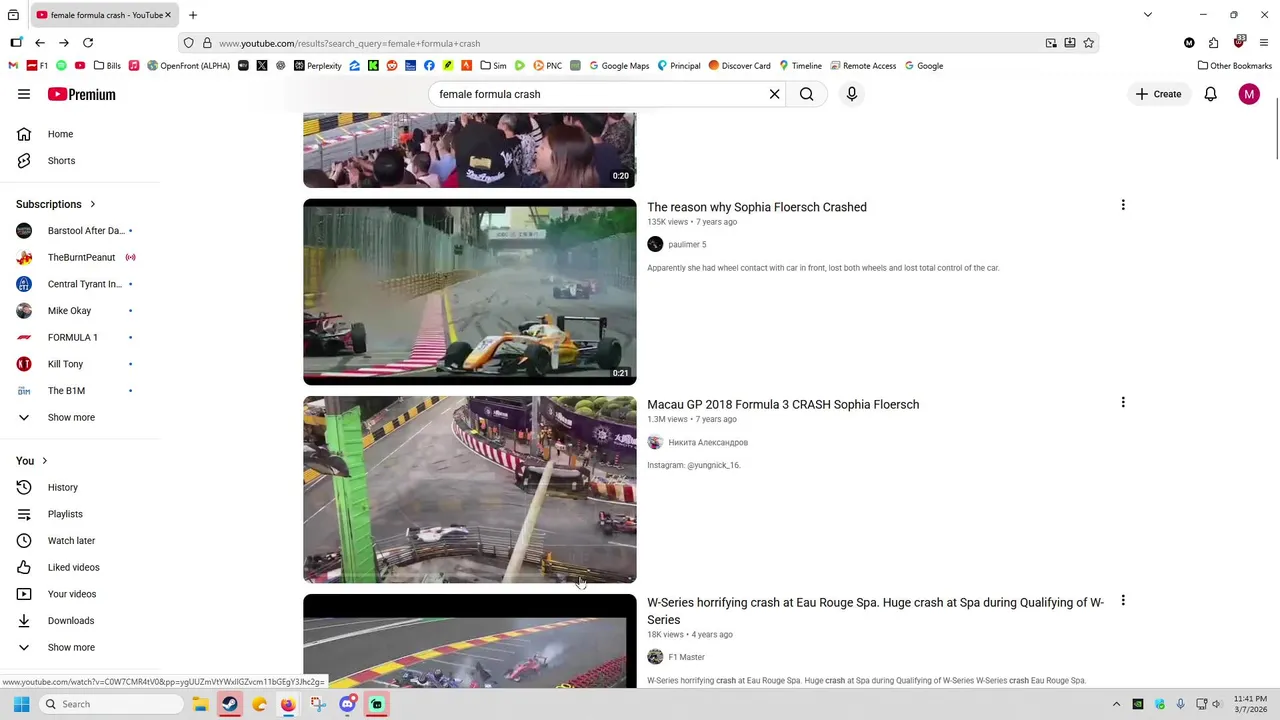
Task: Open more options for Sophia Floersch Crashed video
Action: (x=1123, y=205)
